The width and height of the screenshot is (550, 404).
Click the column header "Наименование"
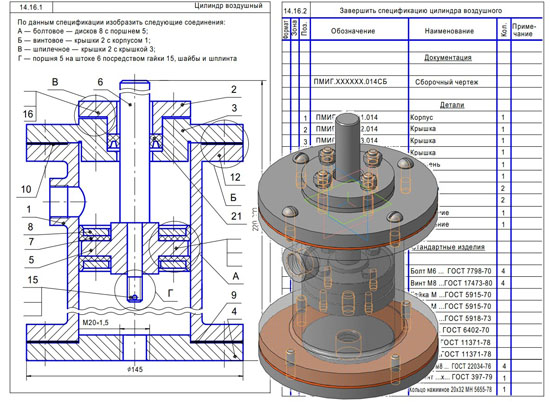(449, 31)
